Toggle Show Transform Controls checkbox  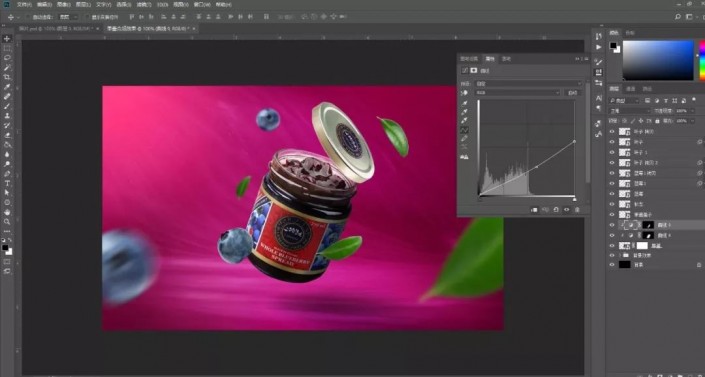pyautogui.click(x=88, y=17)
